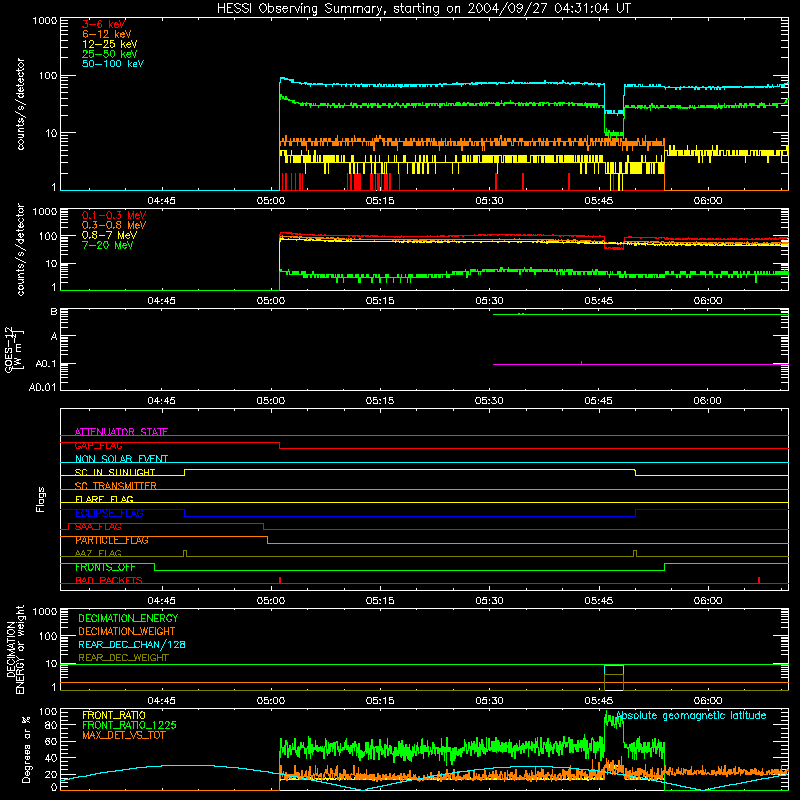Select the 12-25 keV legend label
This screenshot has width=800, height=800.
point(110,44)
